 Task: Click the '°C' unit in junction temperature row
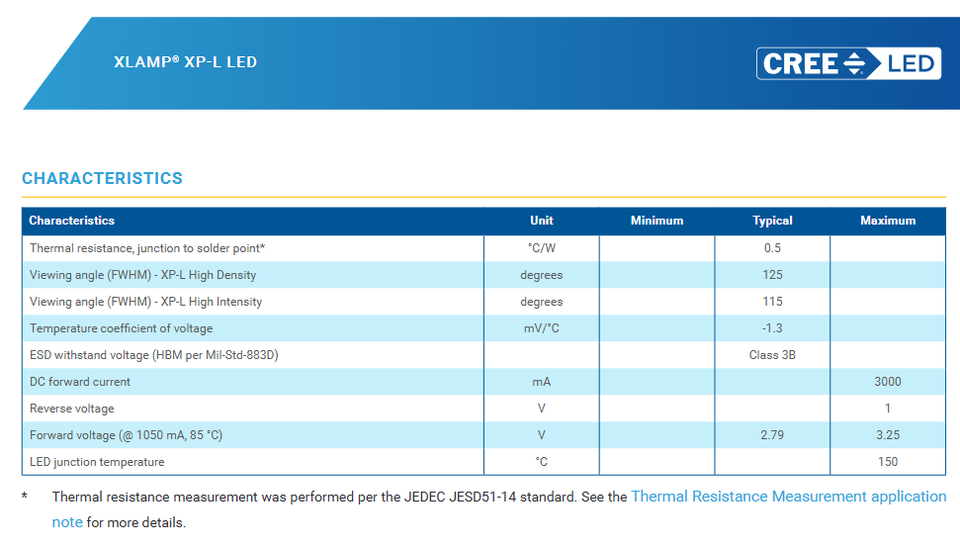[x=541, y=462]
